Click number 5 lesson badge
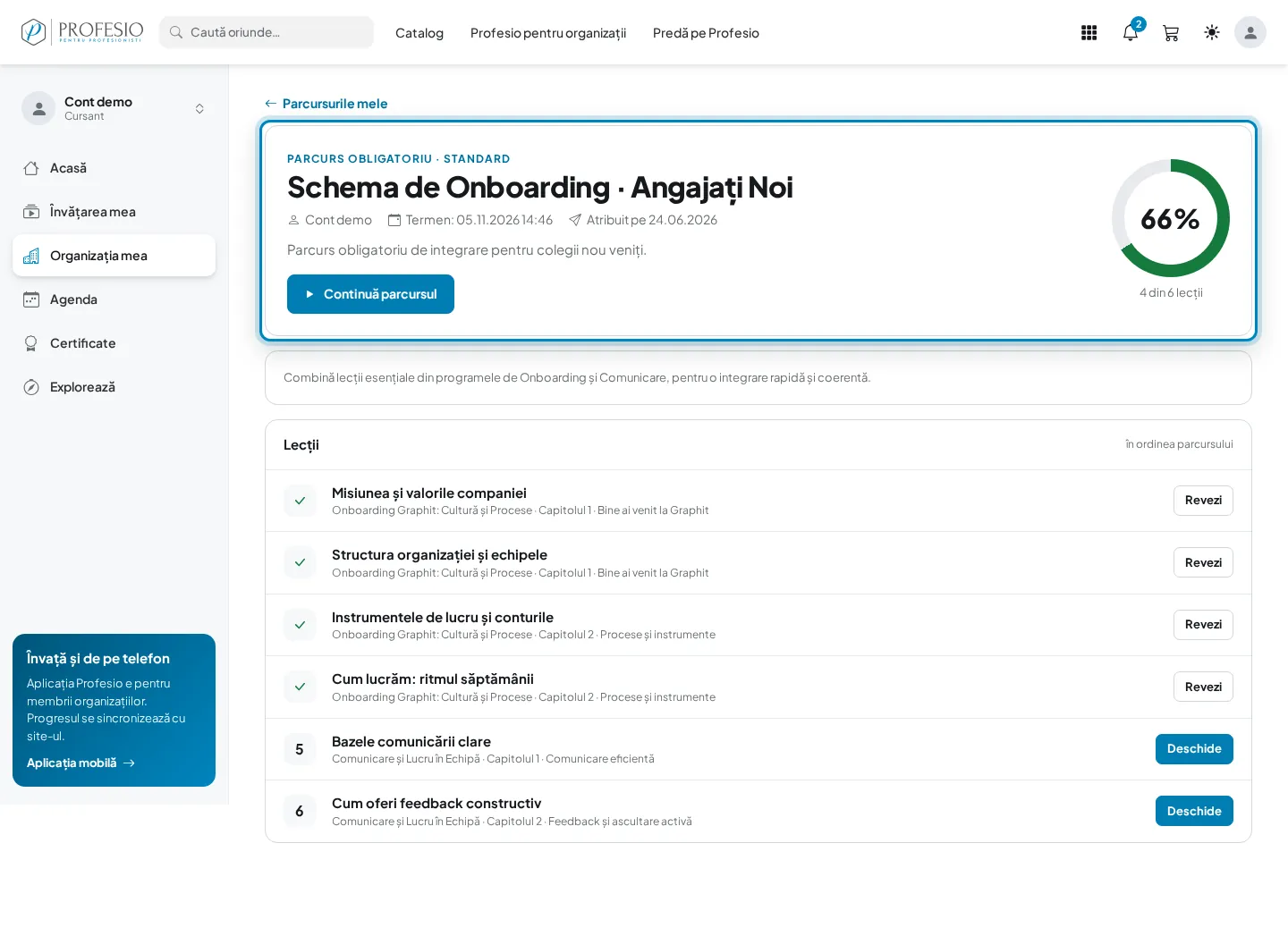 tap(300, 749)
